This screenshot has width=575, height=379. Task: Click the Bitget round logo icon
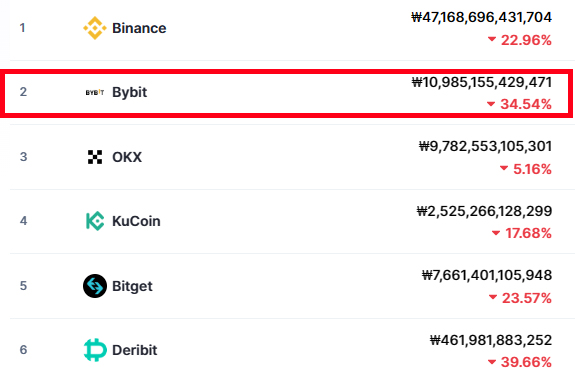coord(95,286)
